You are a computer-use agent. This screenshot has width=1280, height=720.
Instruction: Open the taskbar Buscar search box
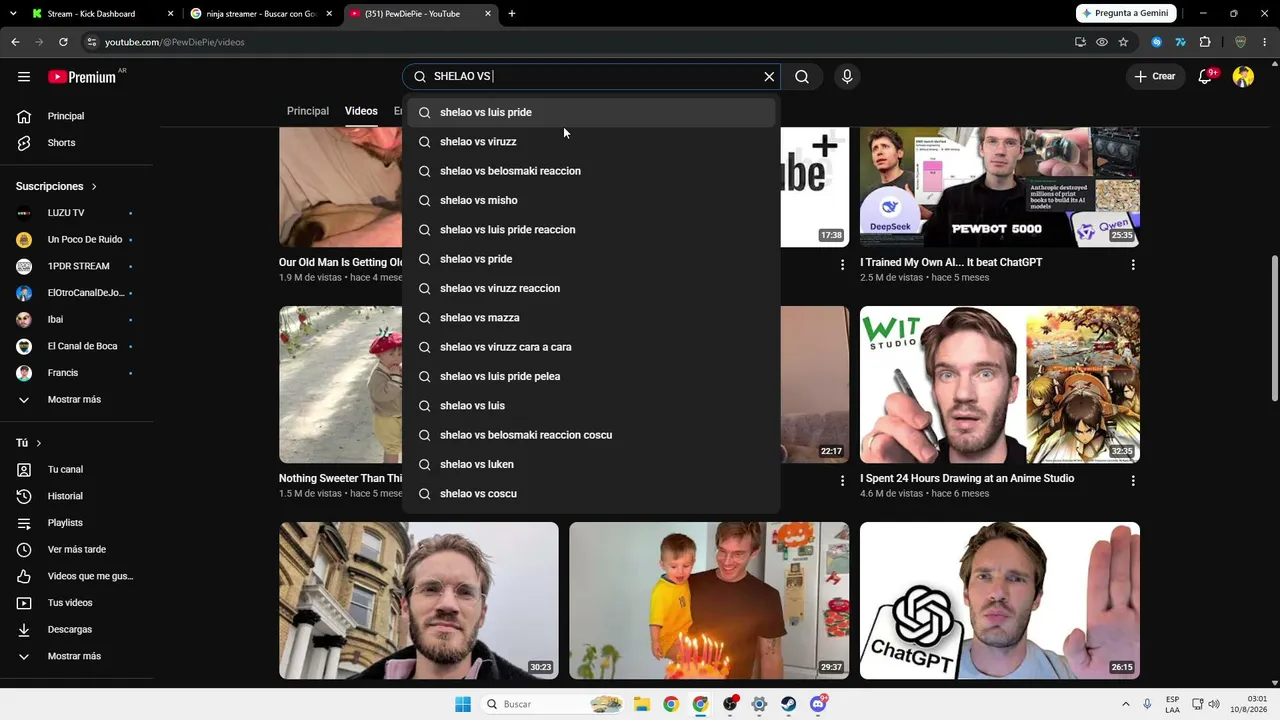coord(553,704)
